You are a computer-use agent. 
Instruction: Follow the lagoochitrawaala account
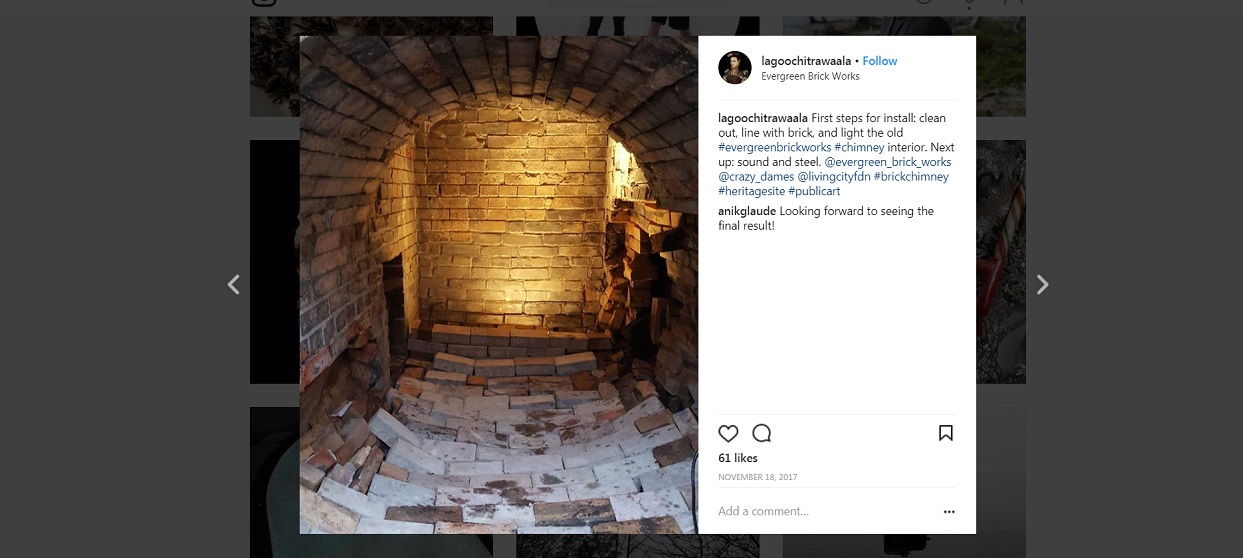[880, 61]
